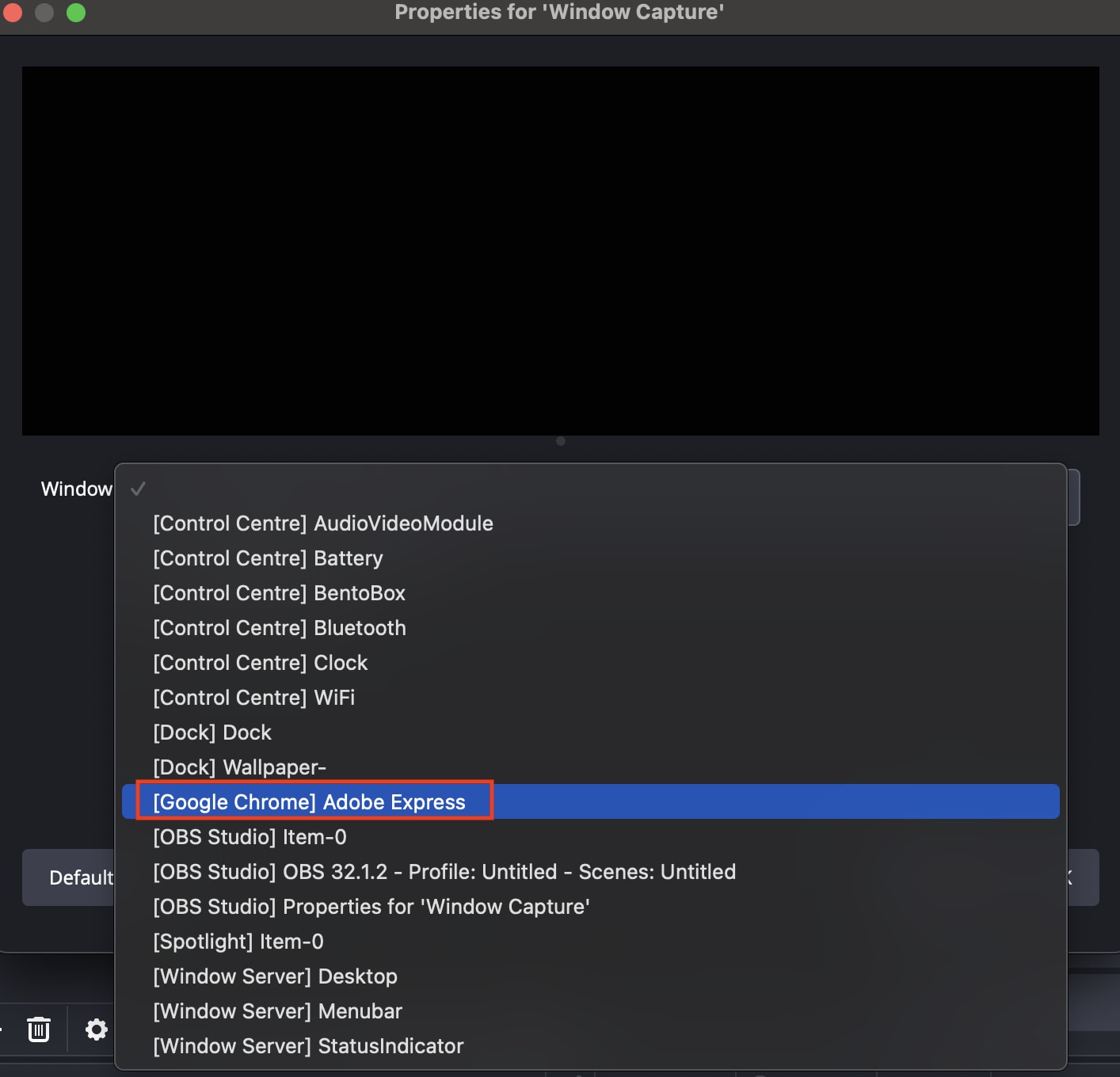Select [Google Chrome] Adobe Express window
This screenshot has height=1077, width=1120.
tap(591, 801)
